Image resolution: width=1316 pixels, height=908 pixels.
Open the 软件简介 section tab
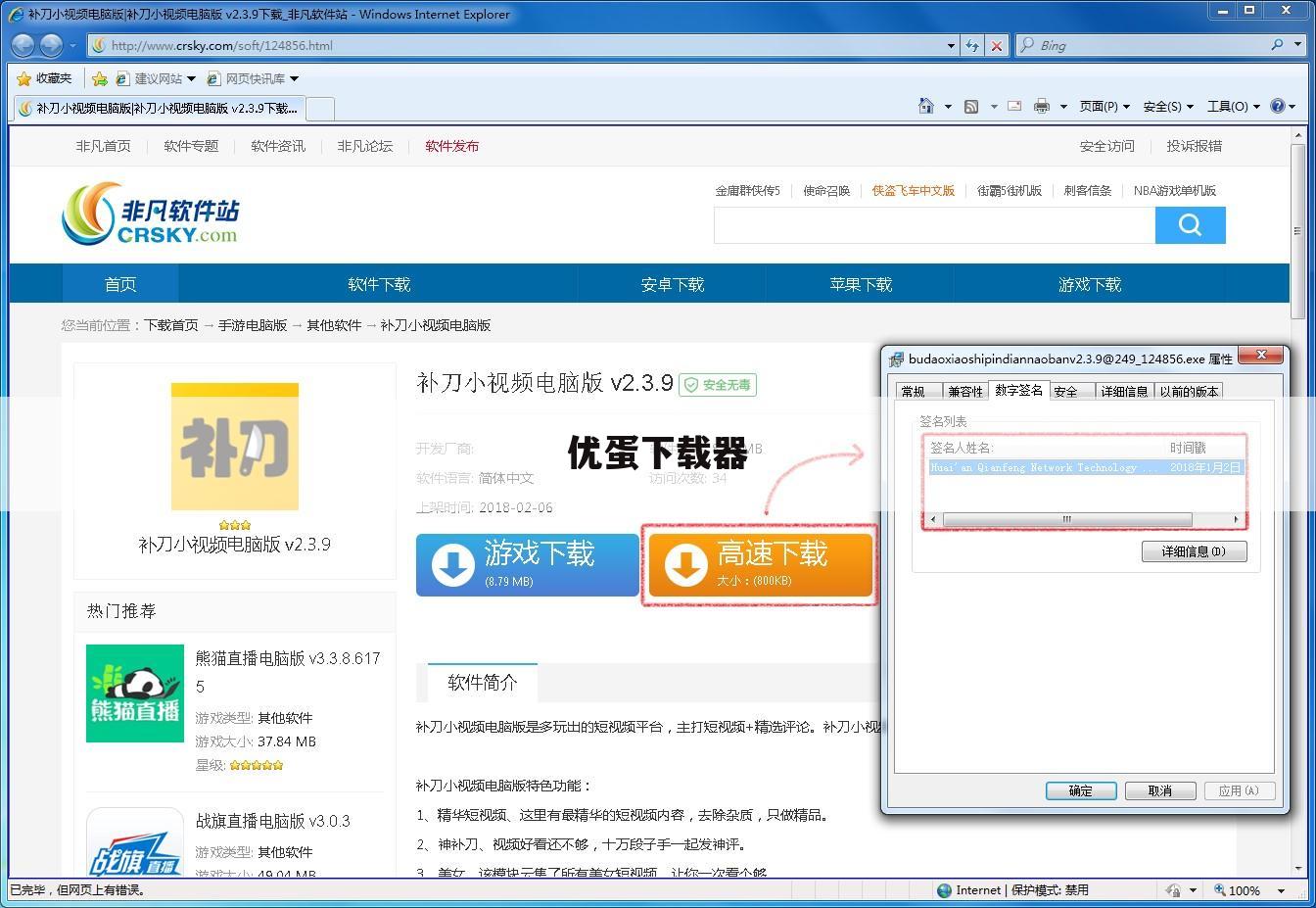[x=482, y=683]
